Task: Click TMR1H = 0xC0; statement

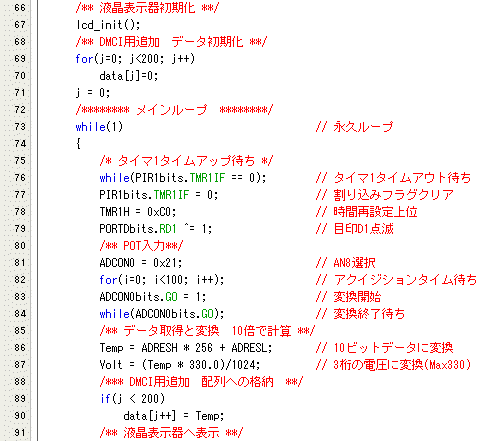Action: [x=138, y=212]
